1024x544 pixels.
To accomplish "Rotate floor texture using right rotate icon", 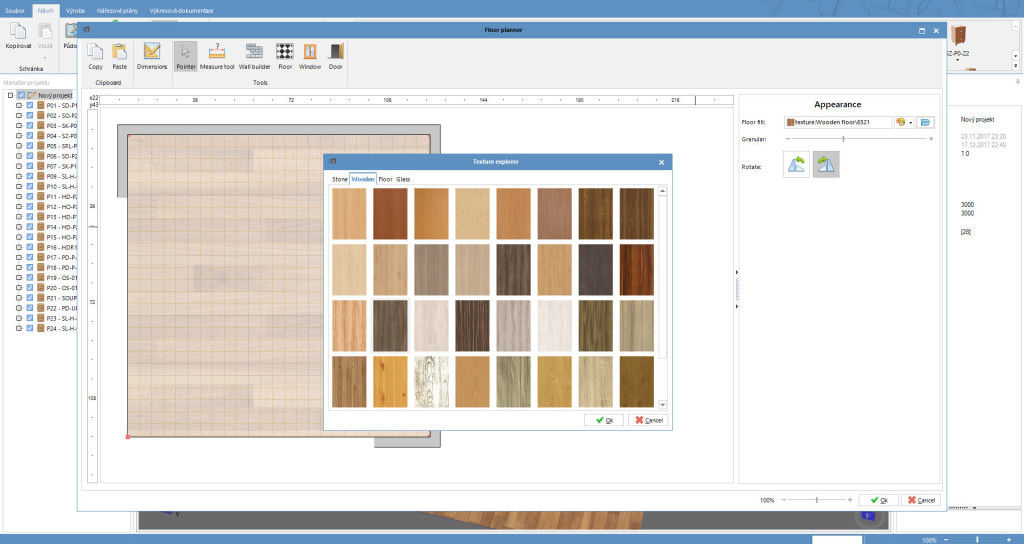I will click(x=826, y=165).
